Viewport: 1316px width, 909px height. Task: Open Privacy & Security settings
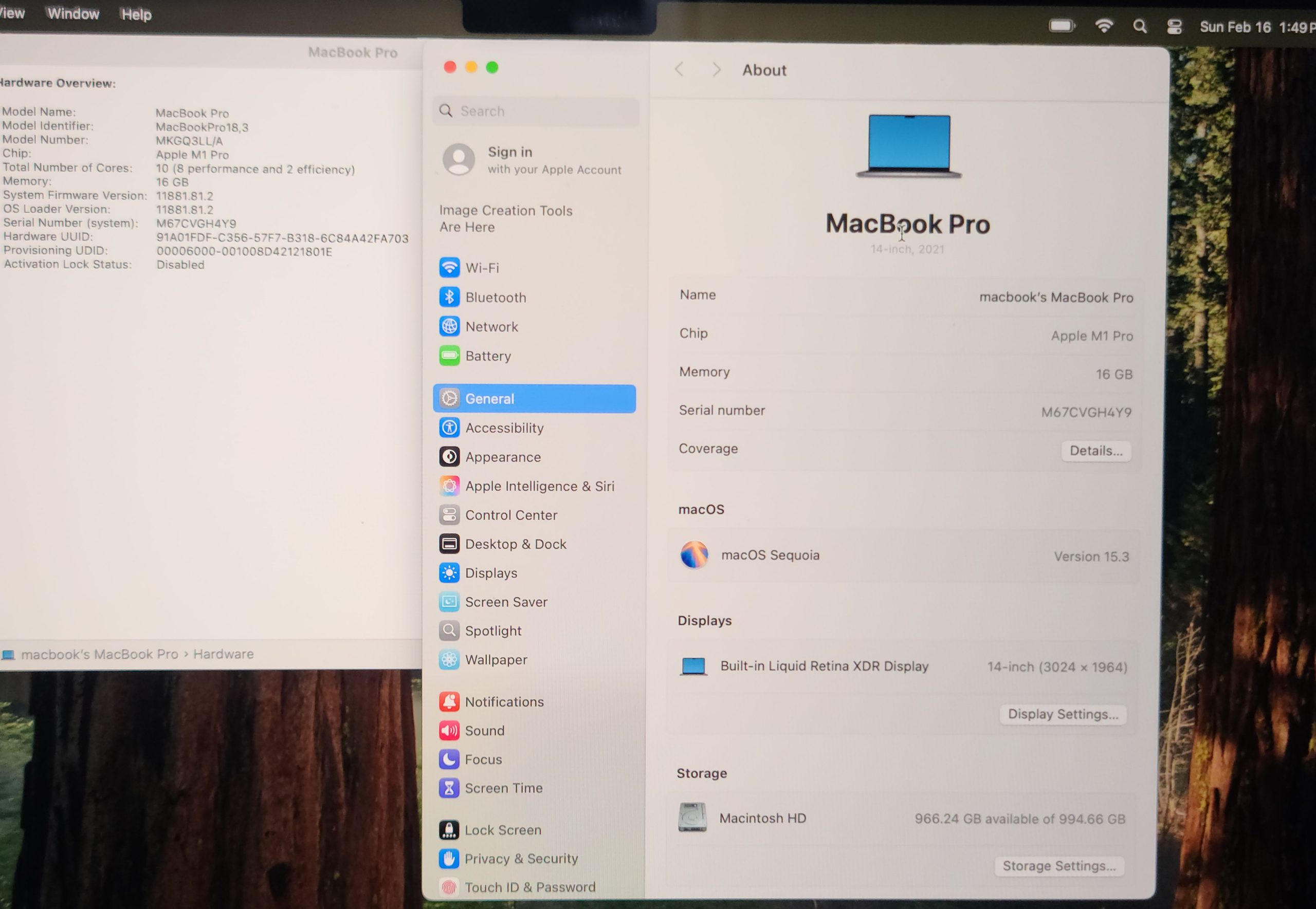(x=520, y=858)
